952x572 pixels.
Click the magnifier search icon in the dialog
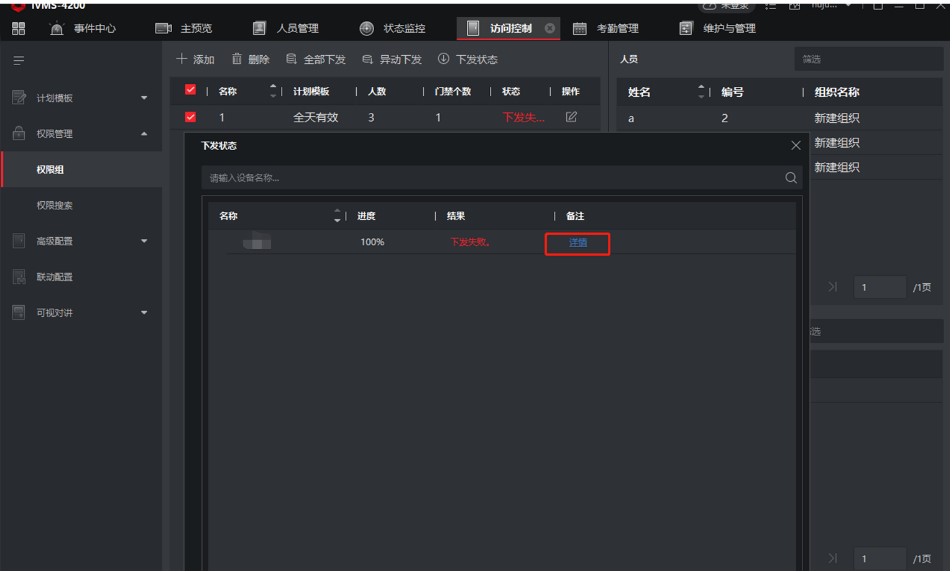790,178
